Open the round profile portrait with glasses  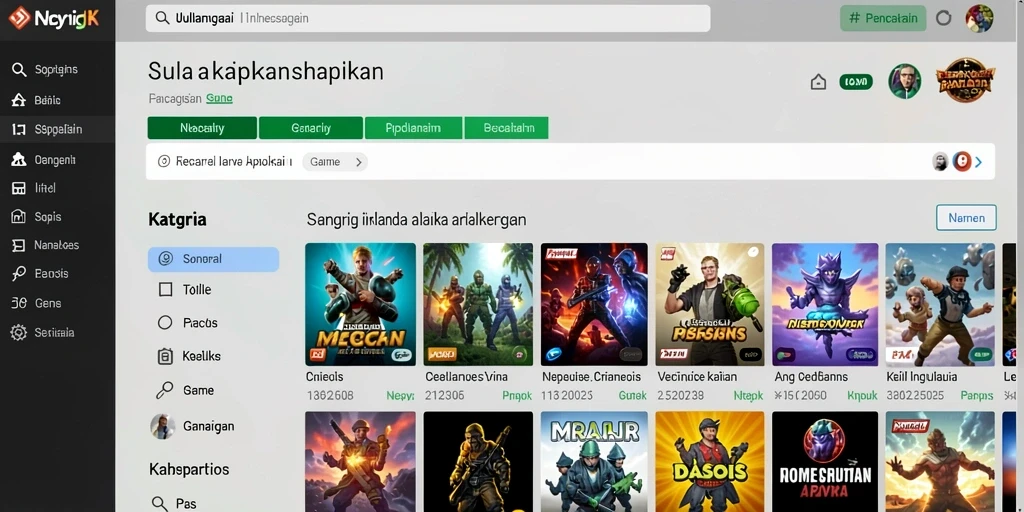click(904, 82)
